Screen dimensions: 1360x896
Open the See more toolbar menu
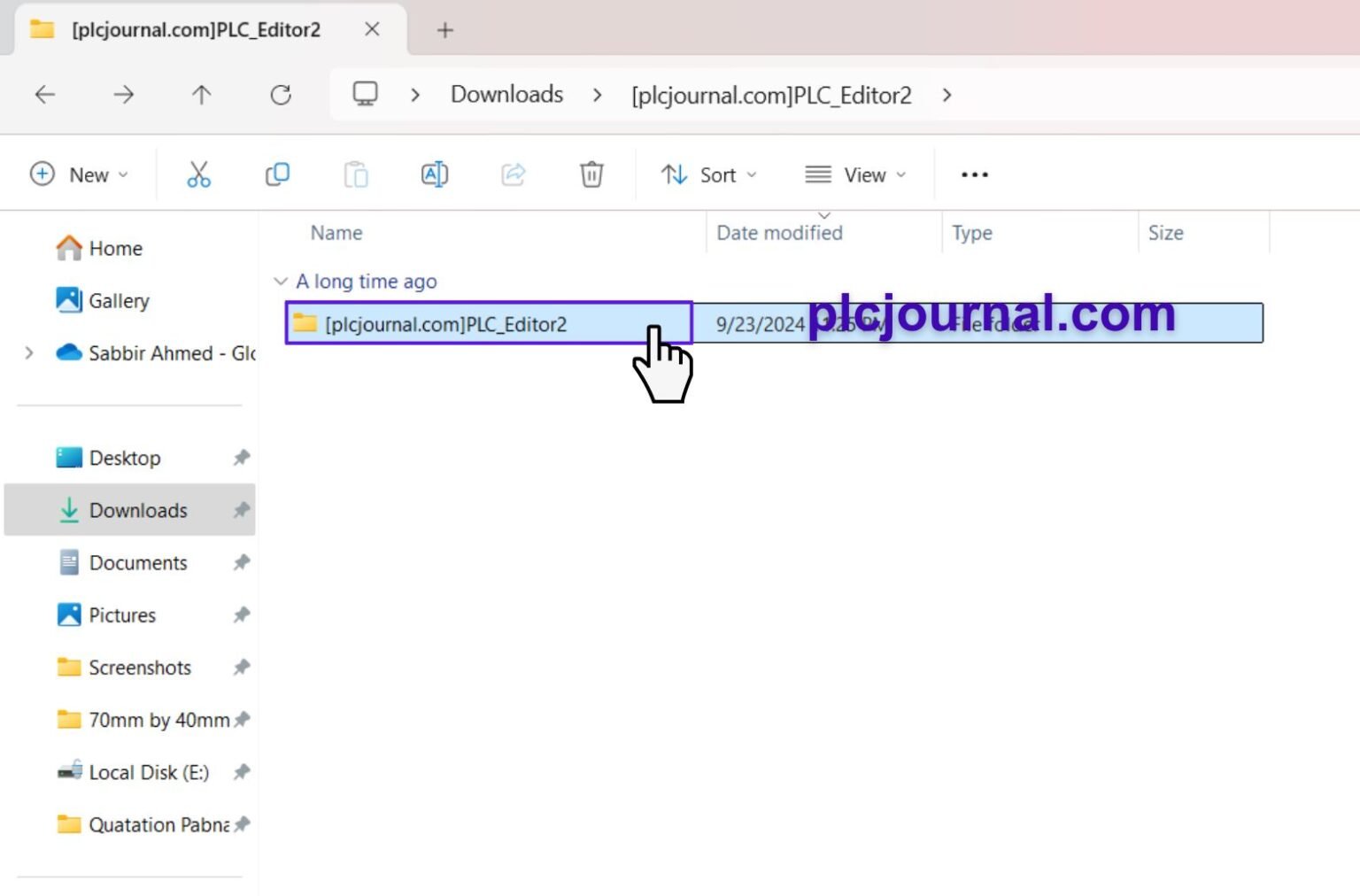click(x=973, y=174)
